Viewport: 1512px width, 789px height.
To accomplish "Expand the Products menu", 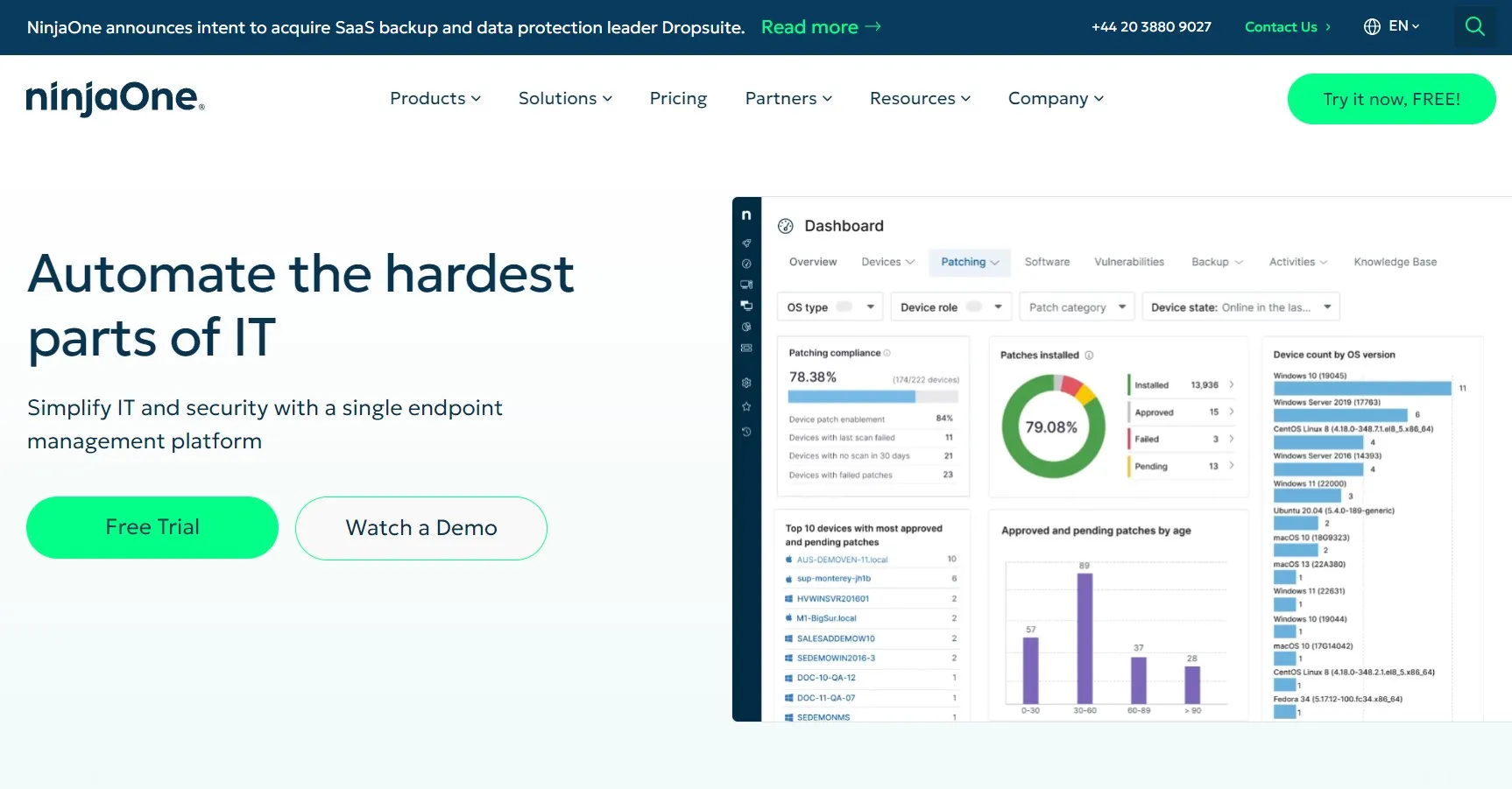I will 435,98.
